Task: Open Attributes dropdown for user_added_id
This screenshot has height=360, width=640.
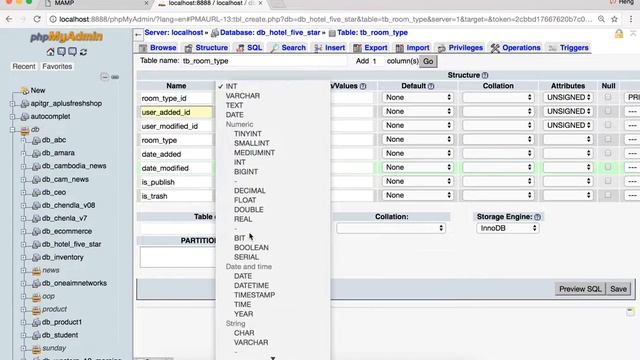Action: pyautogui.click(x=568, y=111)
